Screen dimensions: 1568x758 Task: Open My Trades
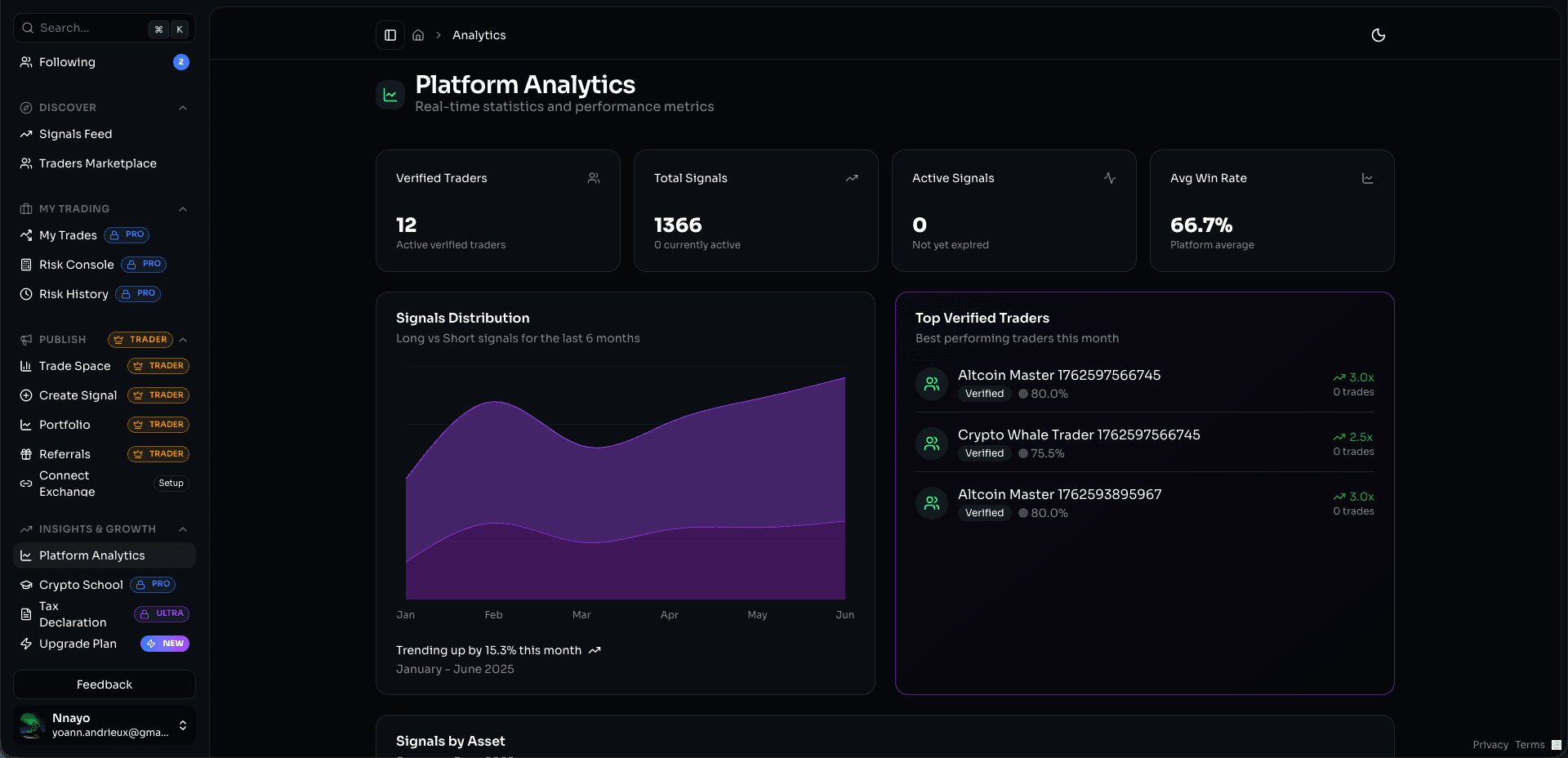click(105, 235)
